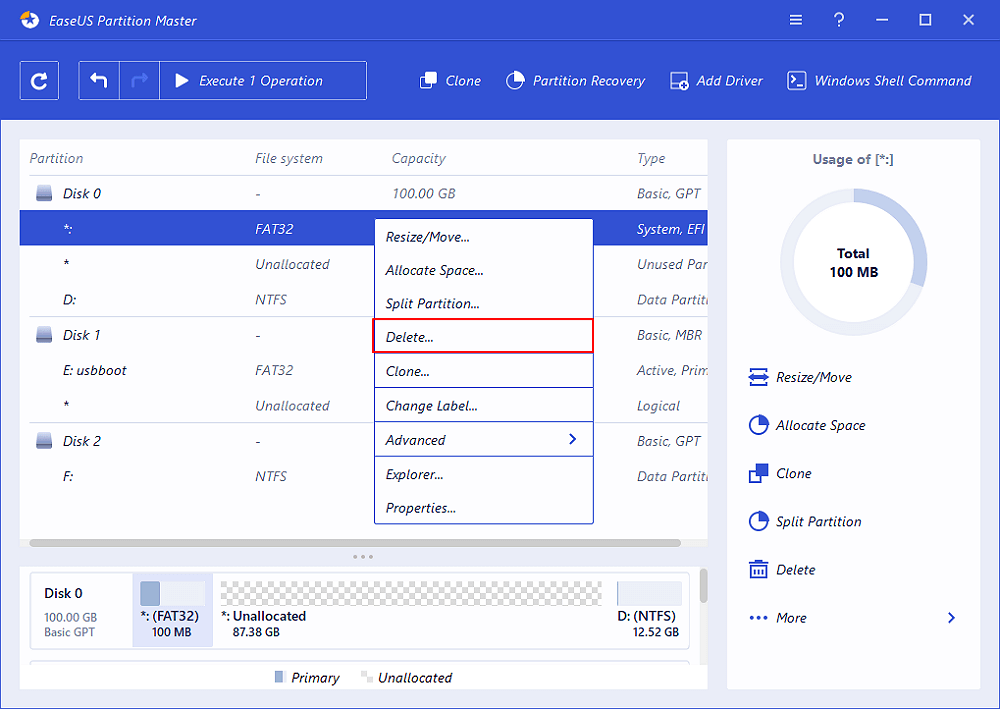Open the hamburger menu in title bar
Viewport: 1000px width, 709px height.
pos(796,20)
